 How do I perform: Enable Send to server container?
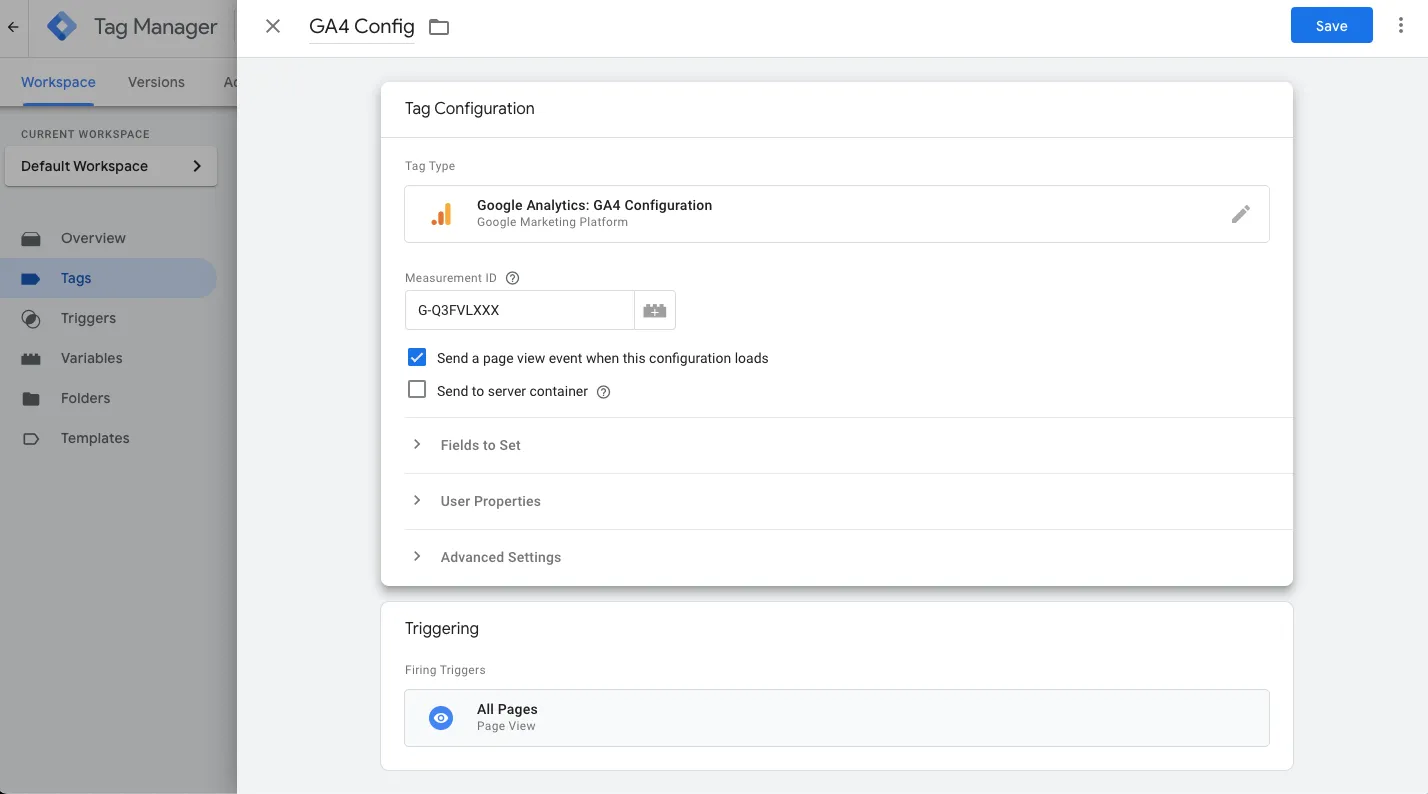coord(417,389)
